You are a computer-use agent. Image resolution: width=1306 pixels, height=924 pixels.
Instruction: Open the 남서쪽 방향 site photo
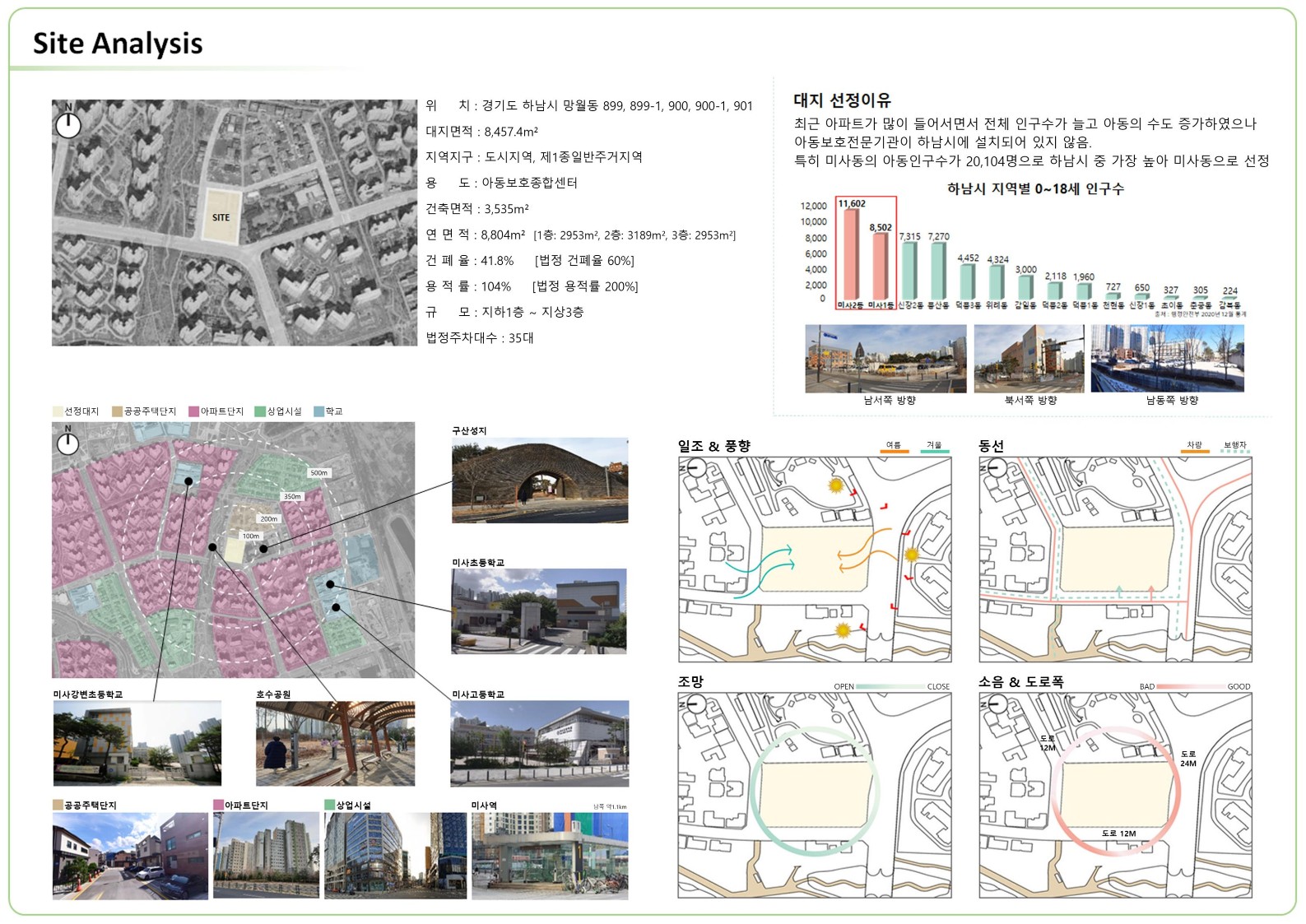pos(886,359)
